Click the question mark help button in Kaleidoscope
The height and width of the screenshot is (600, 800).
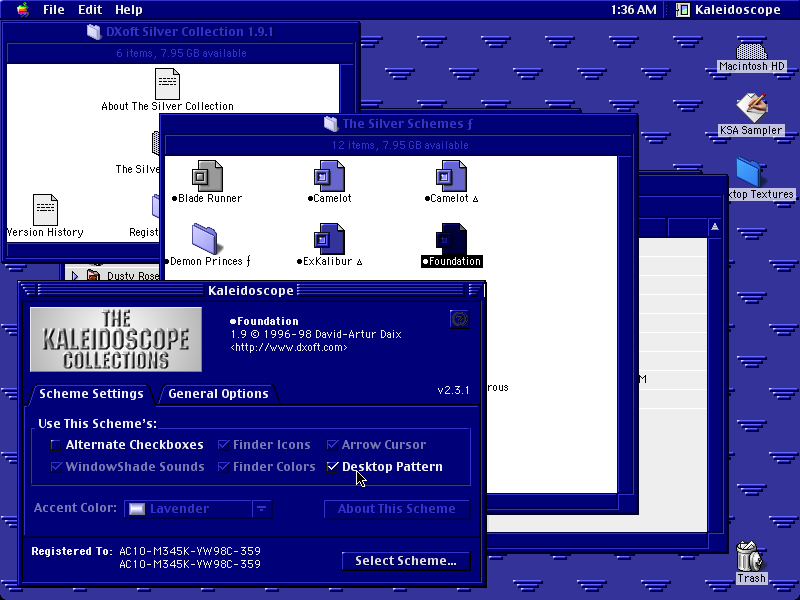(459, 319)
